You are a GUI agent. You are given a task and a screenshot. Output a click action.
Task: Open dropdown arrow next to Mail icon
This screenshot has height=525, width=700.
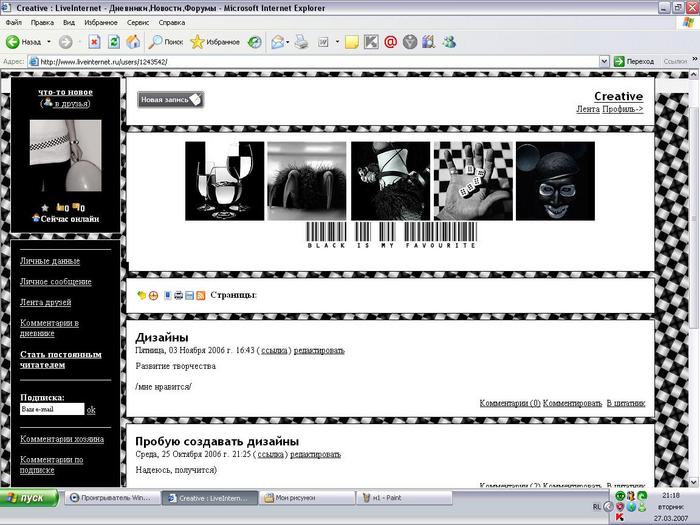pyautogui.click(x=288, y=42)
